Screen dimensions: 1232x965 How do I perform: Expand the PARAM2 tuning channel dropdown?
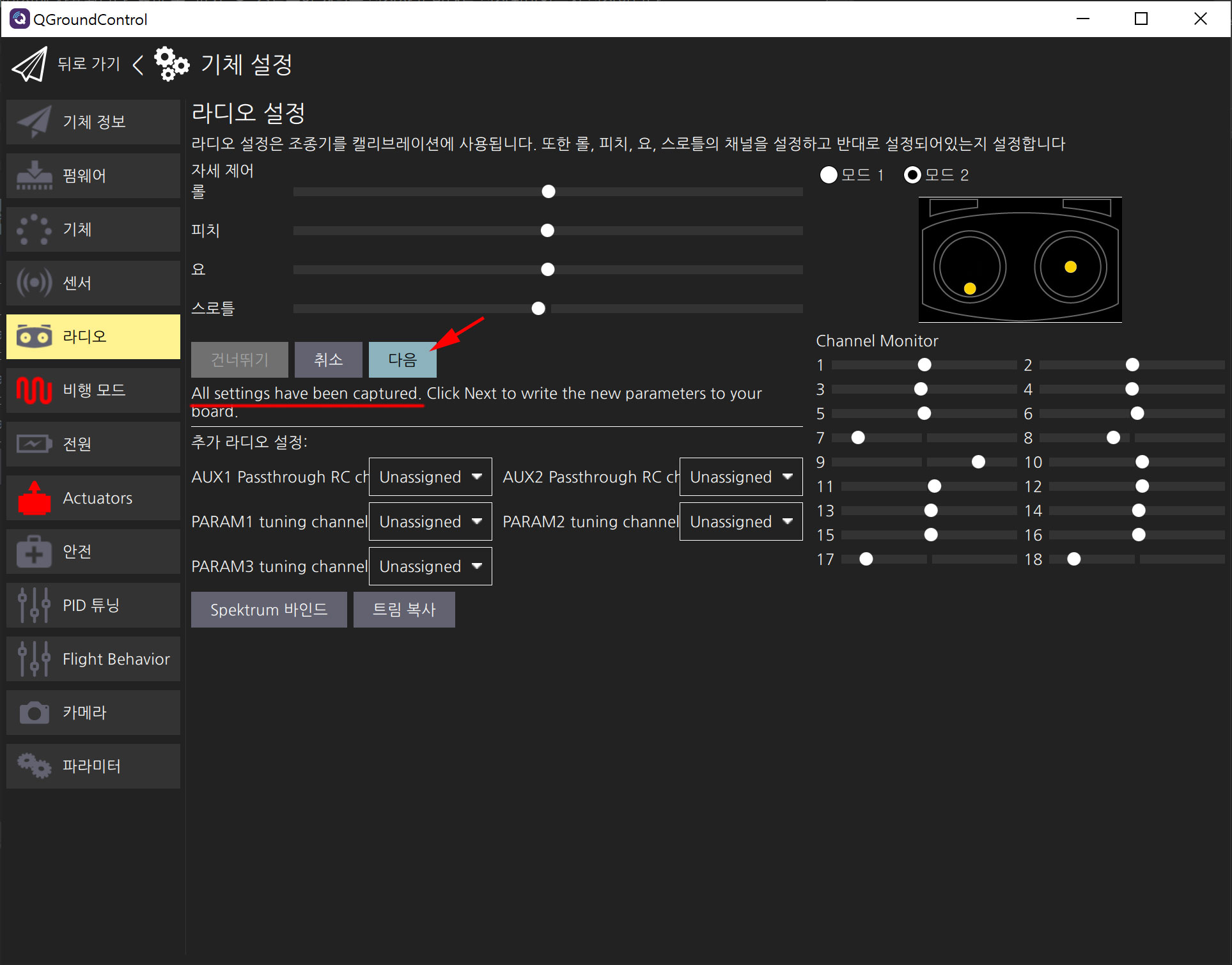(x=740, y=521)
